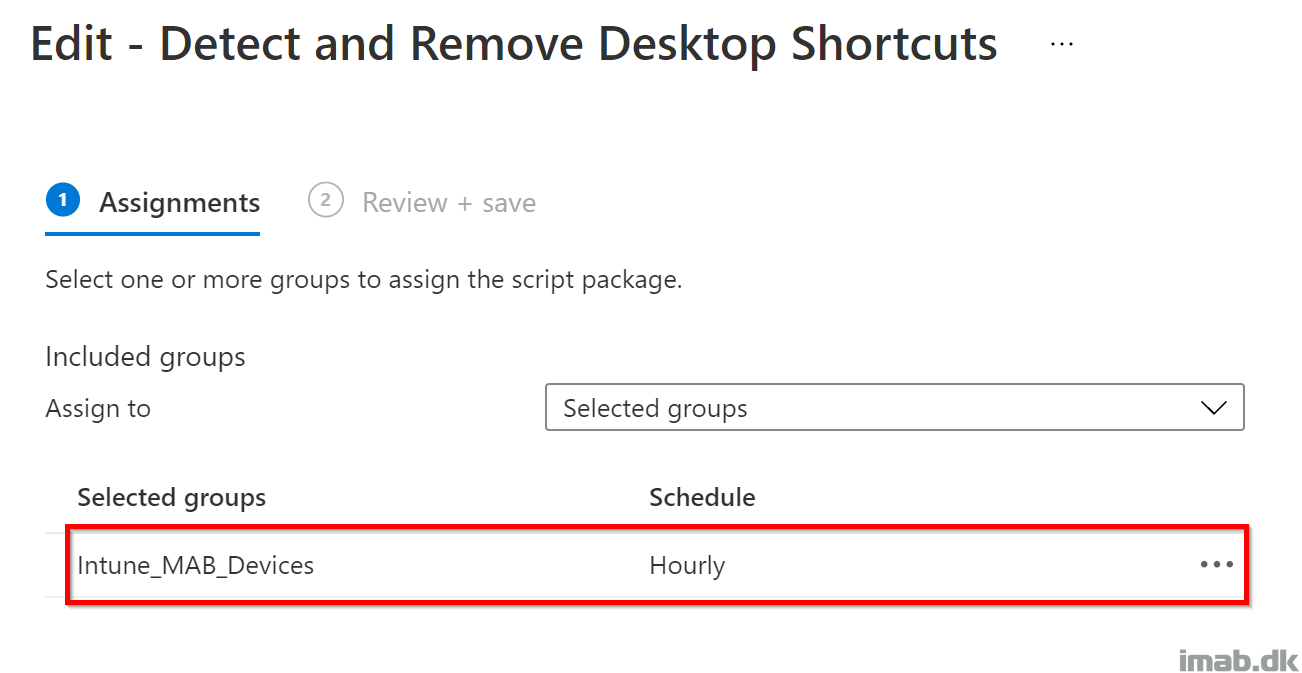Click the Review + save label text
This screenshot has width=1302, height=673.
(449, 203)
